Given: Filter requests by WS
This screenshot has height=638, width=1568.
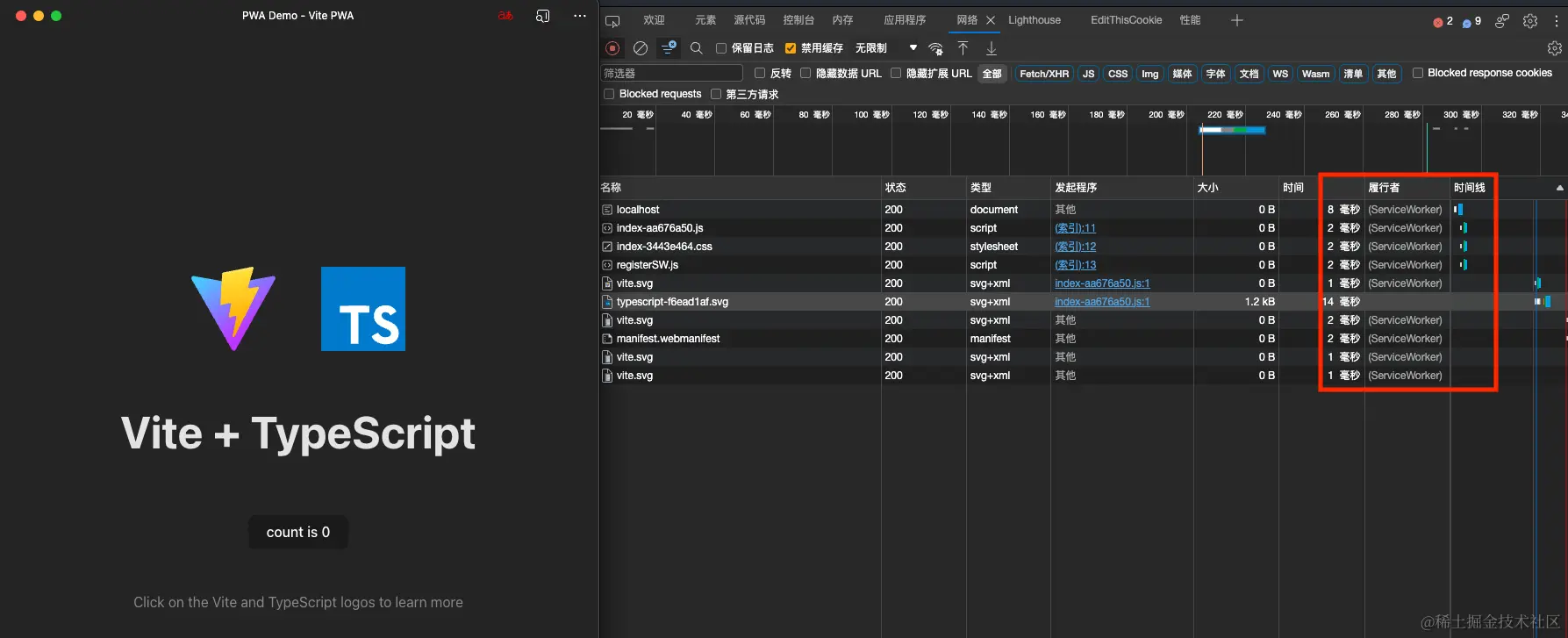Looking at the screenshot, I should tap(1280, 74).
